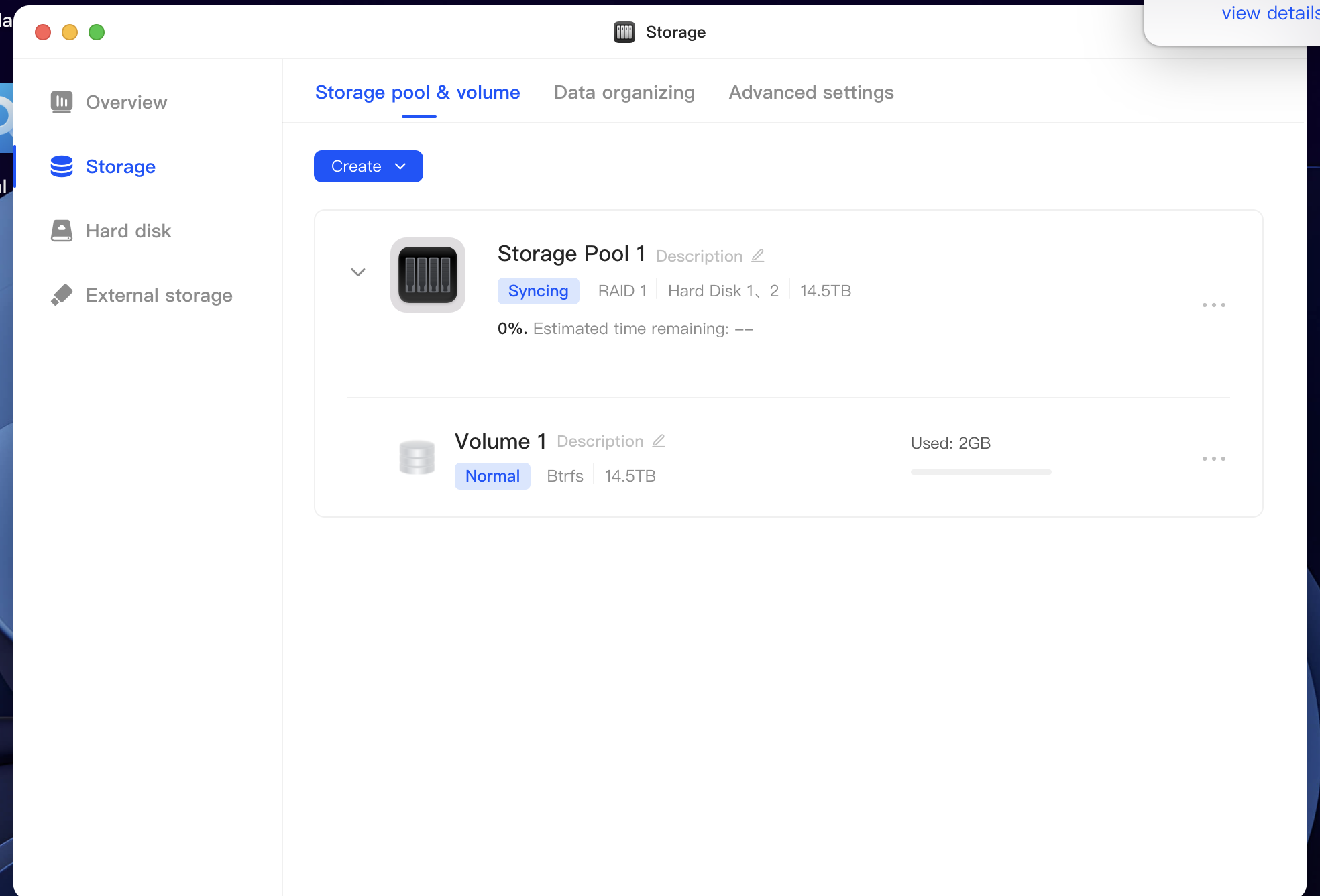Select the Storage database icon in sidebar
The width and height of the screenshot is (1320, 896).
(62, 166)
